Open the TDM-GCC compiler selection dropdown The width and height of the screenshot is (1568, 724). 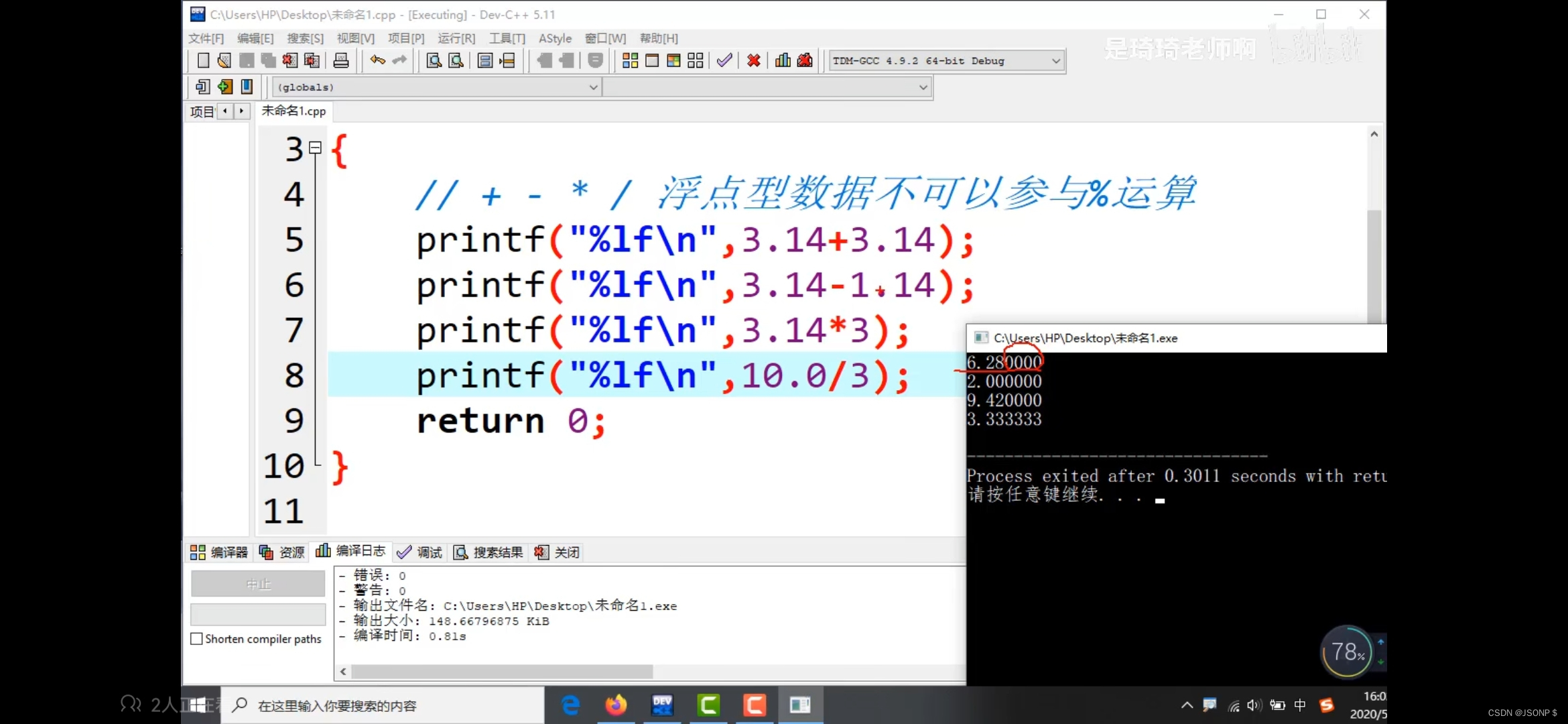coord(1055,61)
